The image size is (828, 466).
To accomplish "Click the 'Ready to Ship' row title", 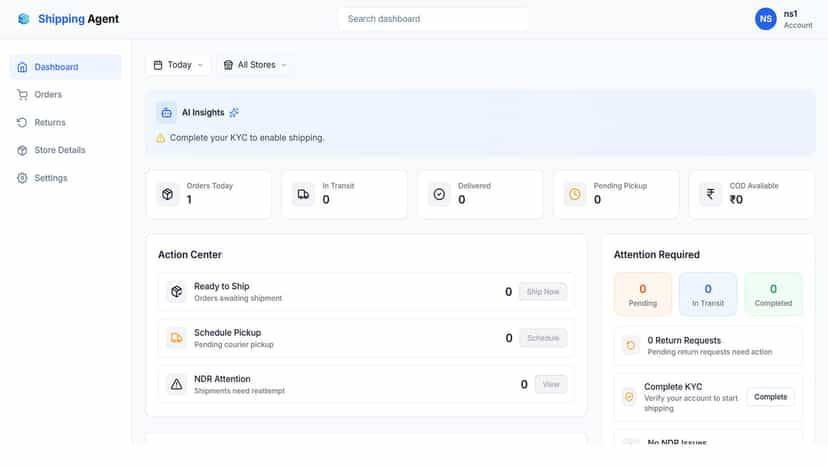I will tap(221, 286).
